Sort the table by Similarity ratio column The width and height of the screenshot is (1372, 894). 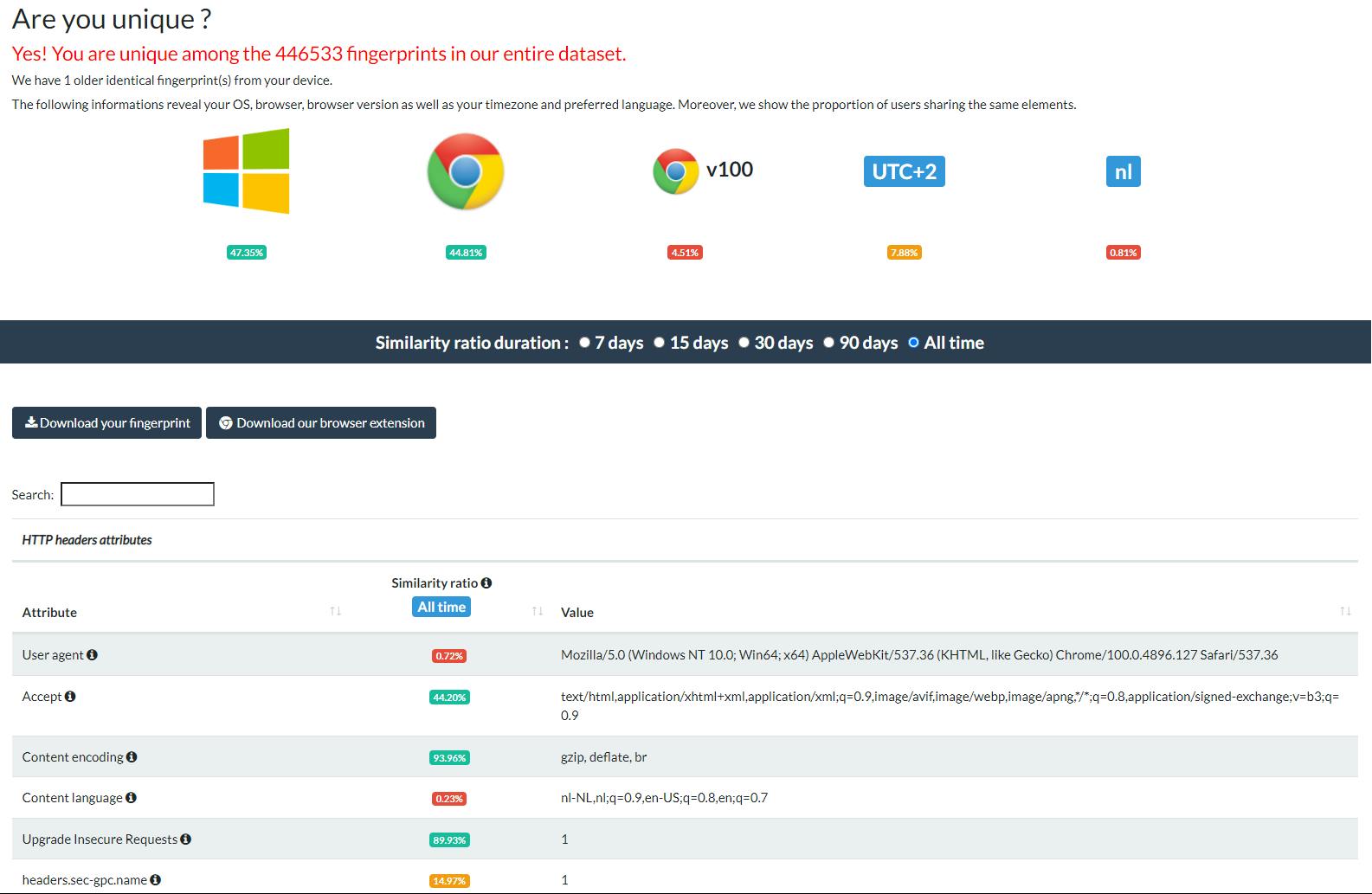point(538,611)
